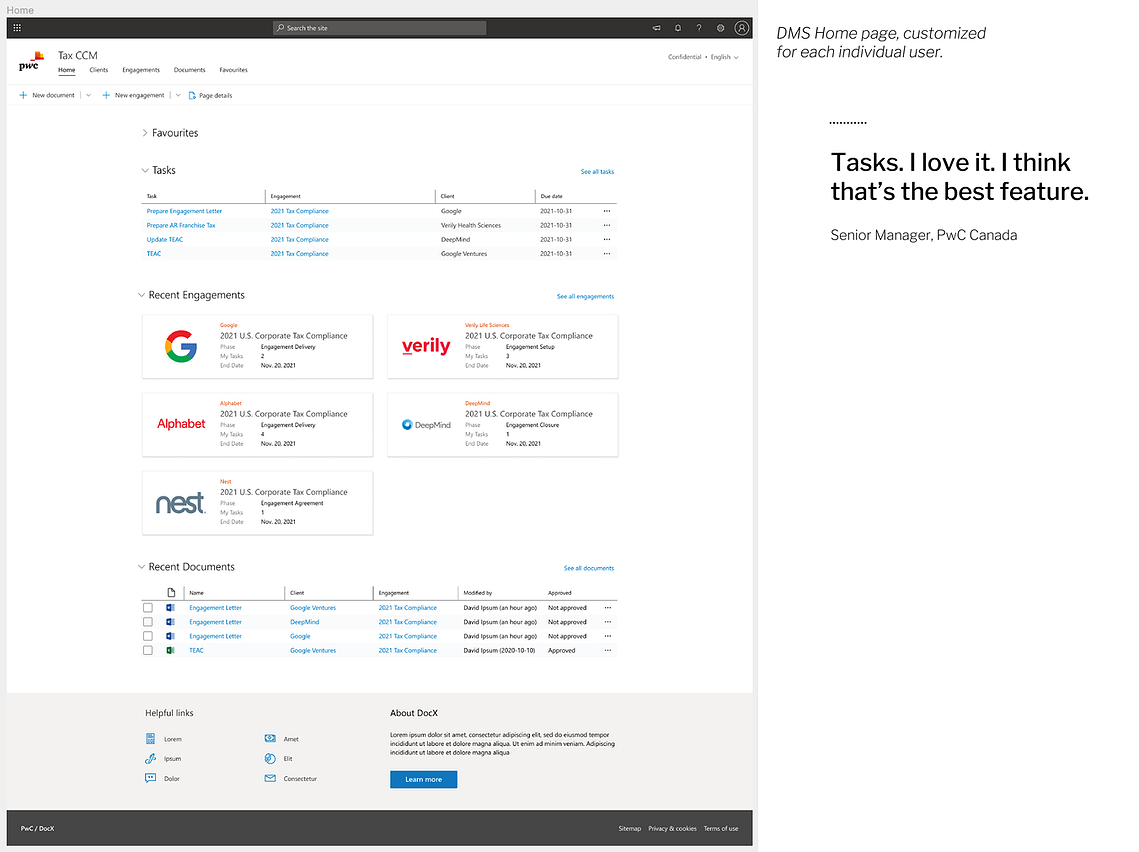1139x852 pixels.
Task: Click the file type column header icon
Action: tap(171, 593)
